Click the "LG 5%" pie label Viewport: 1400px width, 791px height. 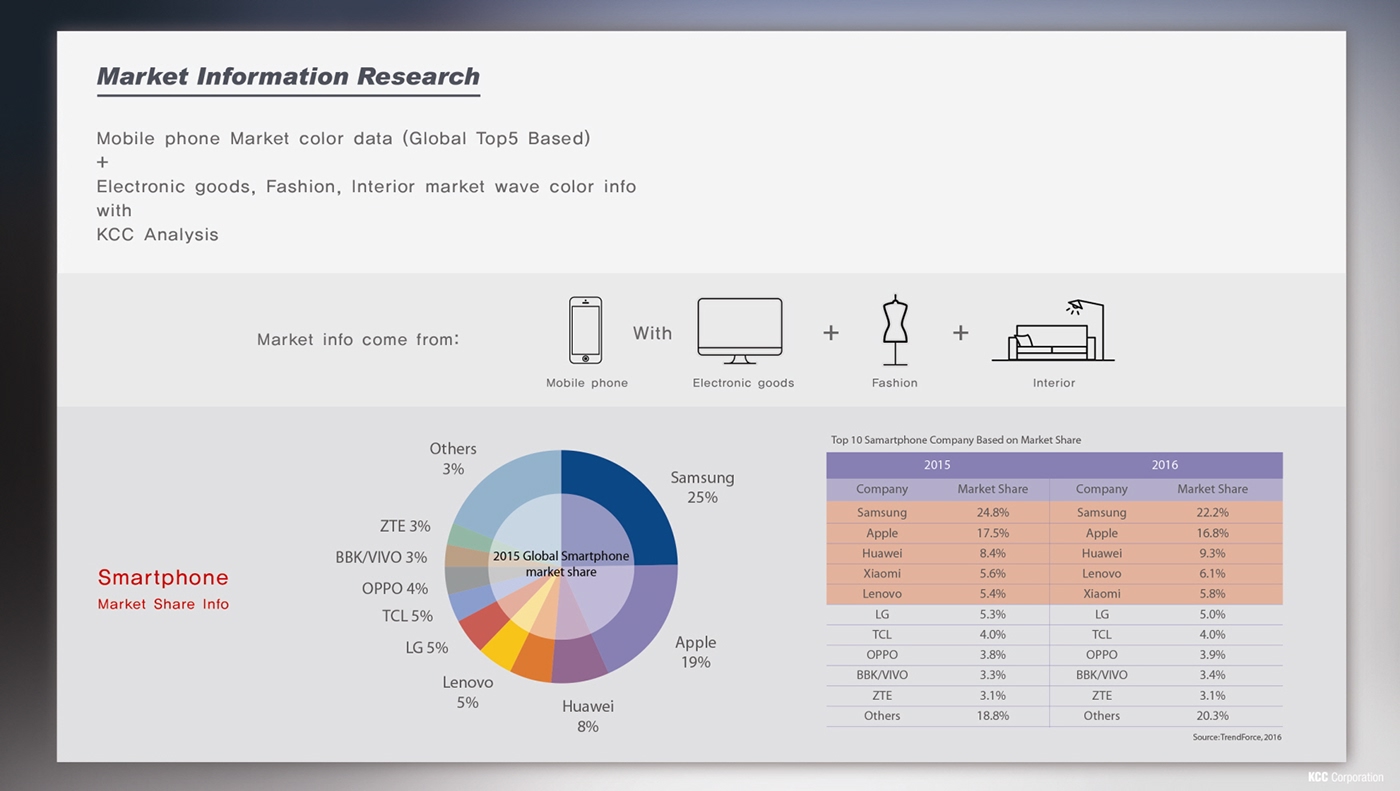426,648
